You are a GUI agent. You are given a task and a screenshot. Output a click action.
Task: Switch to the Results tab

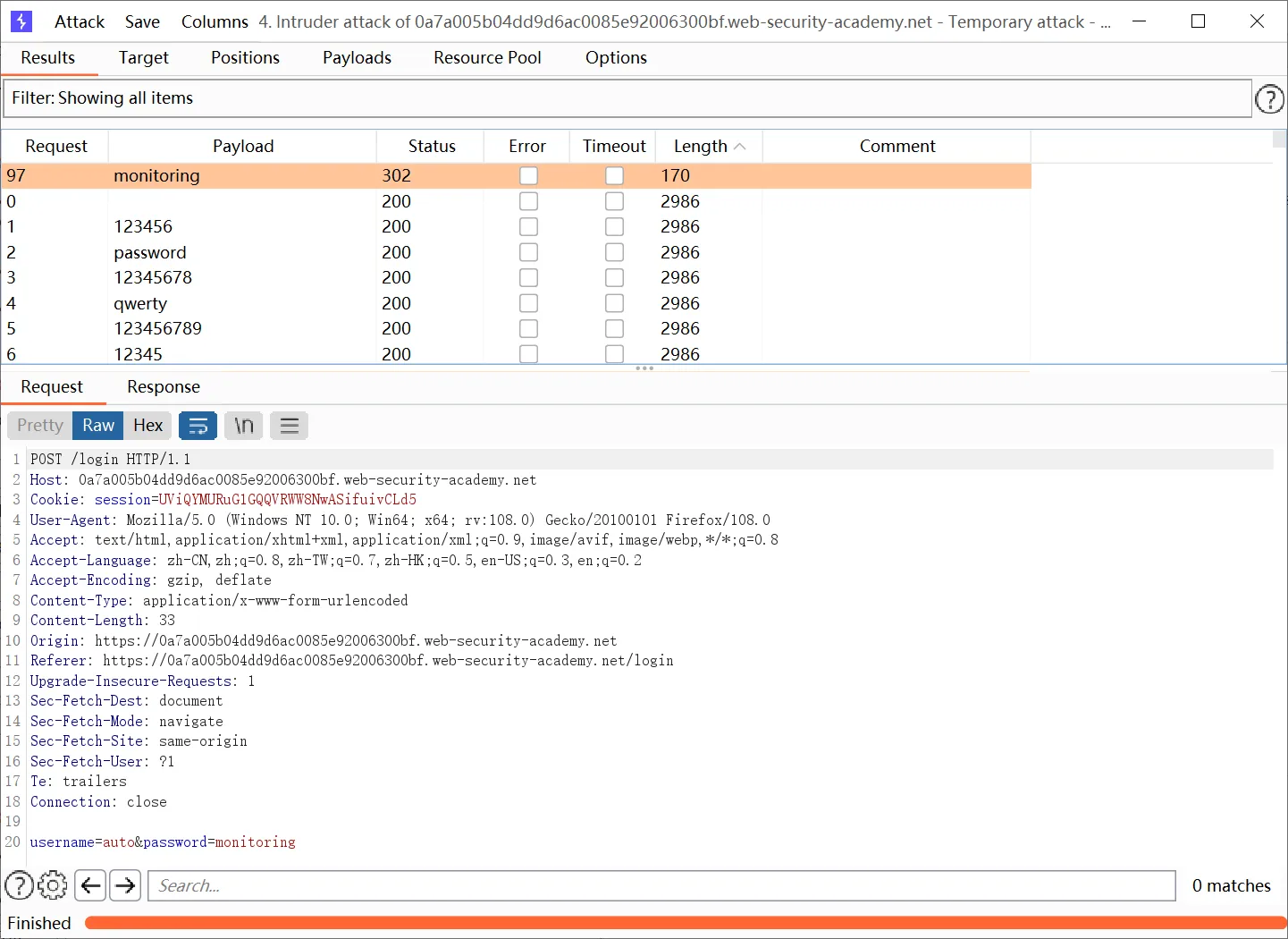coord(48,57)
